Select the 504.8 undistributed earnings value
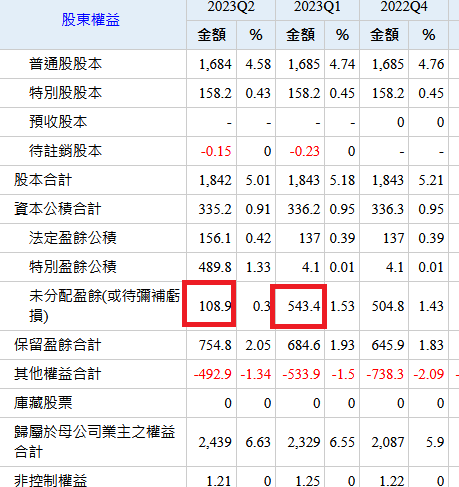Screen dimensions: 459x487 coord(388,306)
